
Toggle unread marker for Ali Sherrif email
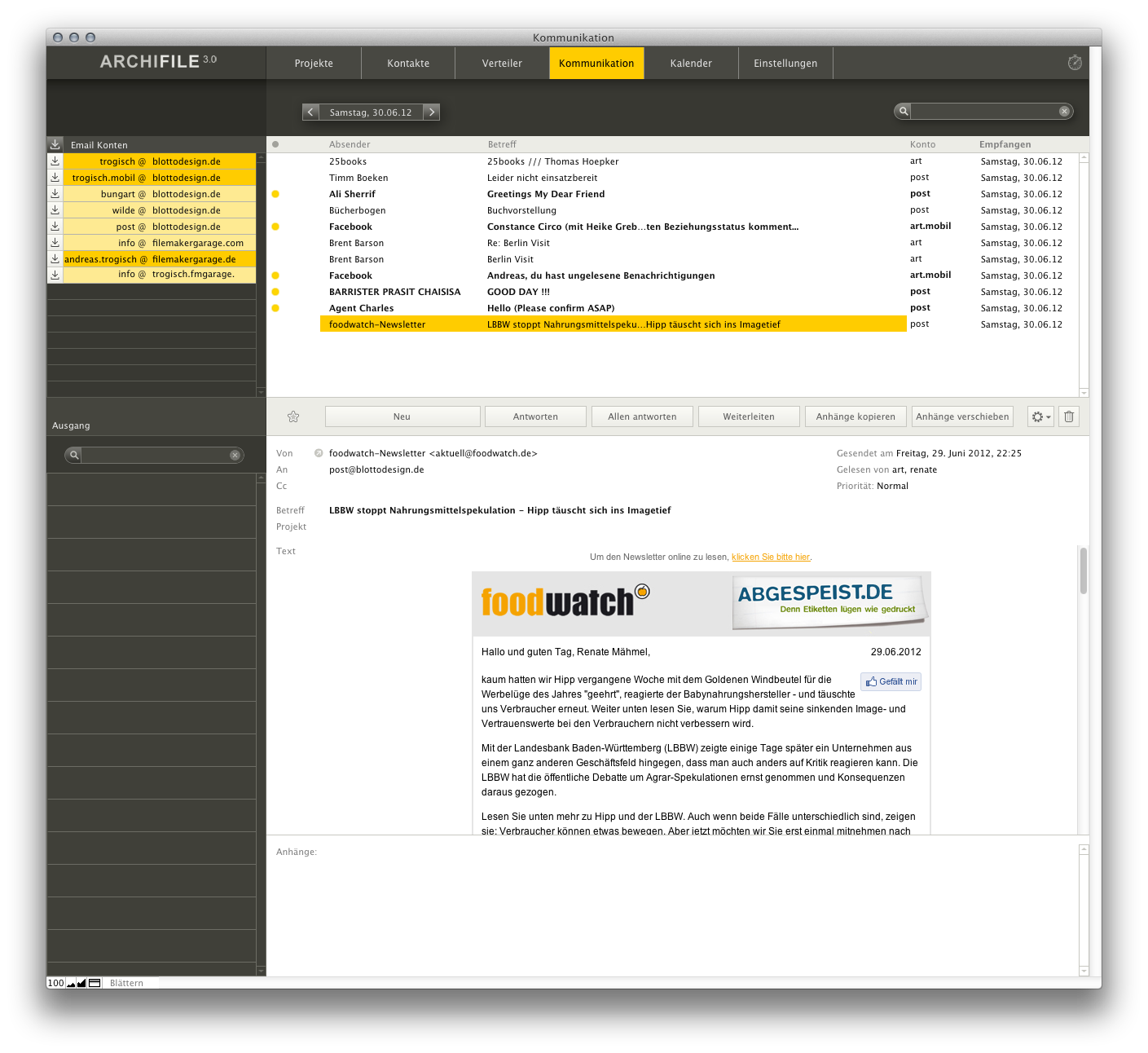(275, 194)
